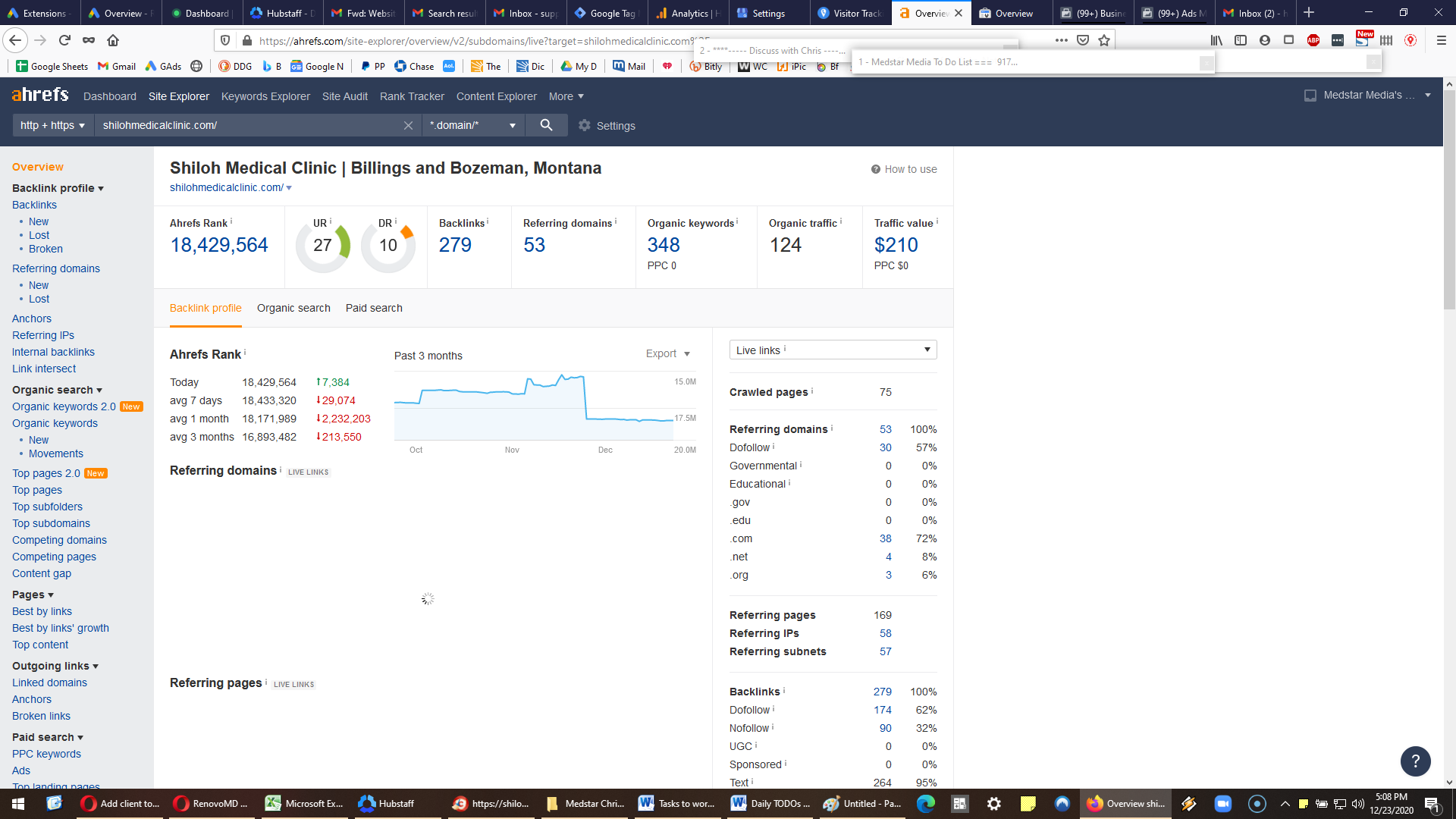Open the Settings gear next to search
Screen dimensions: 1456x819
tap(607, 126)
